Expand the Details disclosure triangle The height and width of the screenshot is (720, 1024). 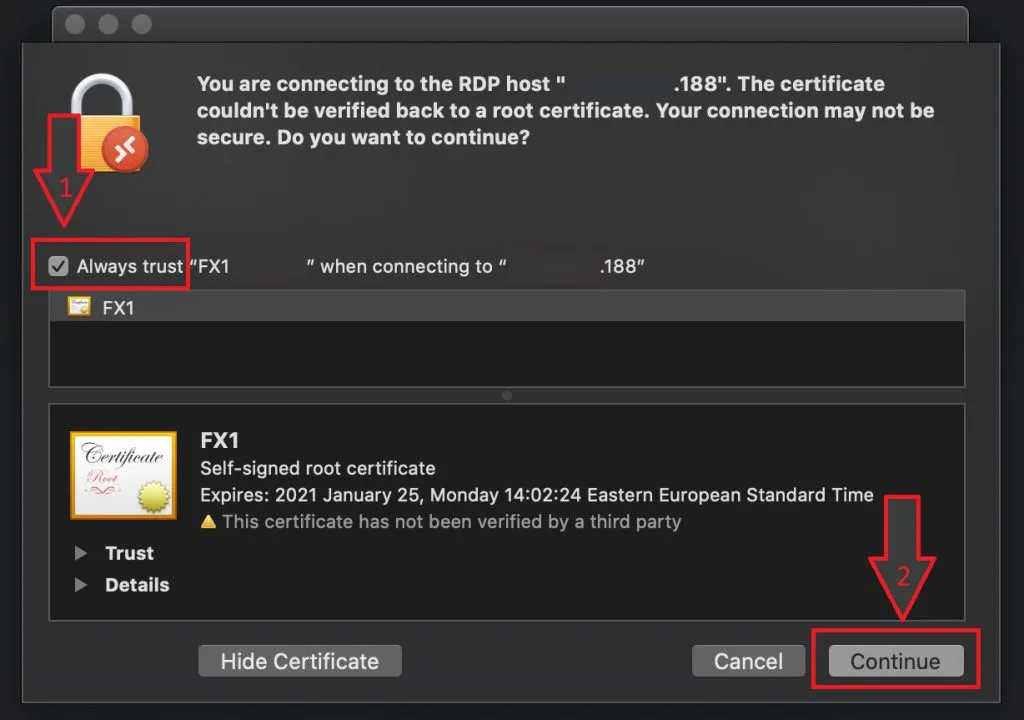click(81, 585)
